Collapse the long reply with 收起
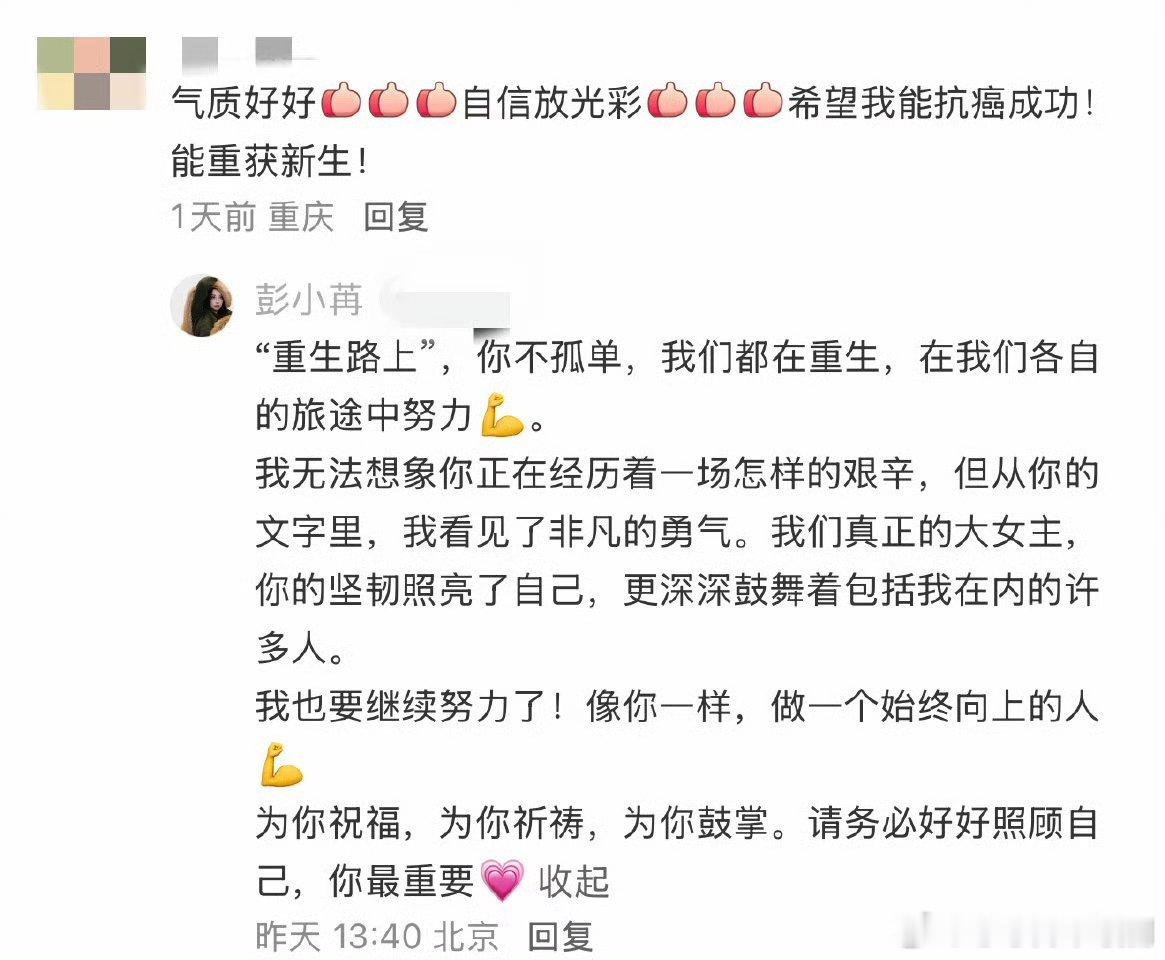Viewport: 1165px width, 960px height. click(574, 882)
